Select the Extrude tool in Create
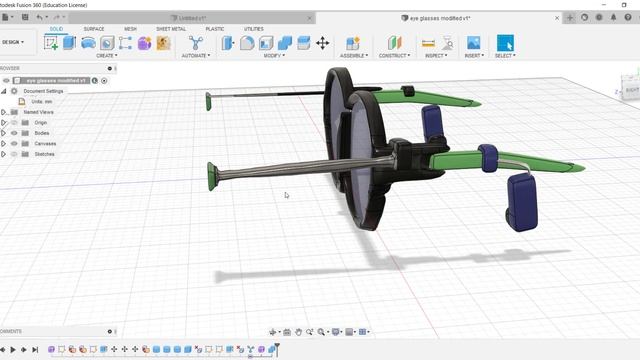Image resolution: width=640 pixels, height=360 pixels. (69, 43)
